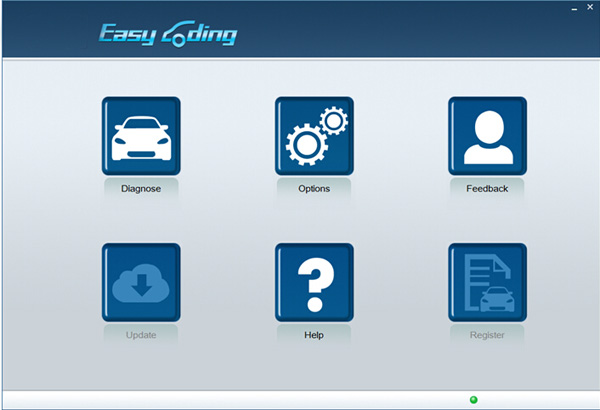
Task: Click the bottom status bar
Action: 250,399
